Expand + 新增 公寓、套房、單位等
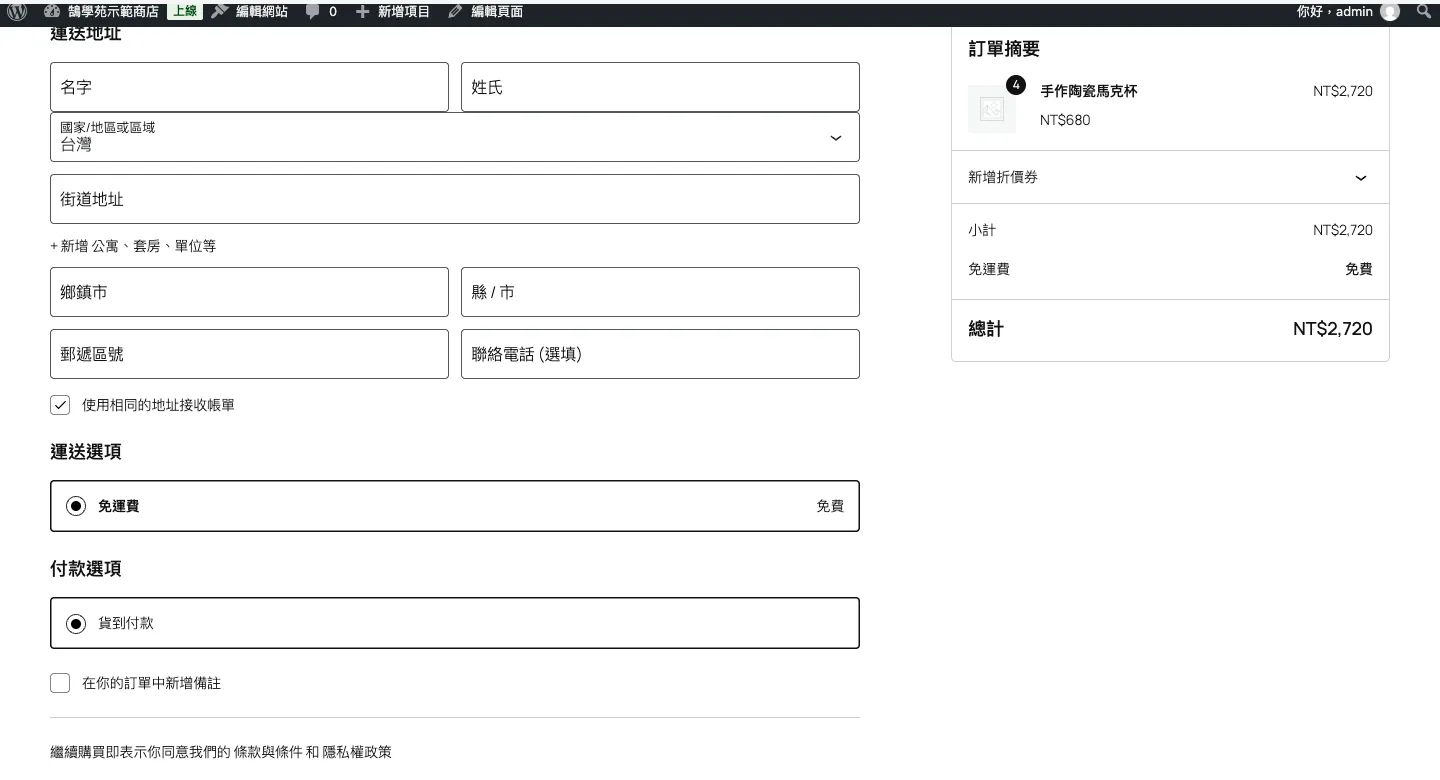The image size is (1440, 780). coord(133,246)
